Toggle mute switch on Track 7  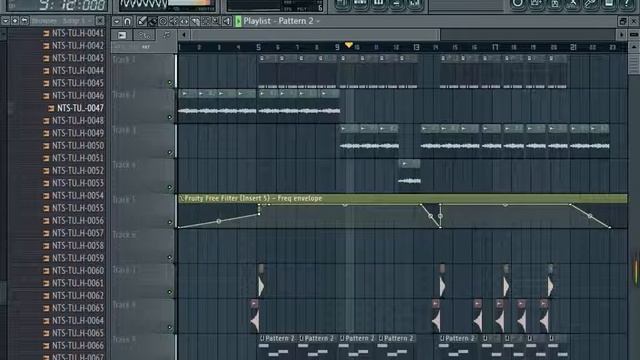click(x=170, y=292)
